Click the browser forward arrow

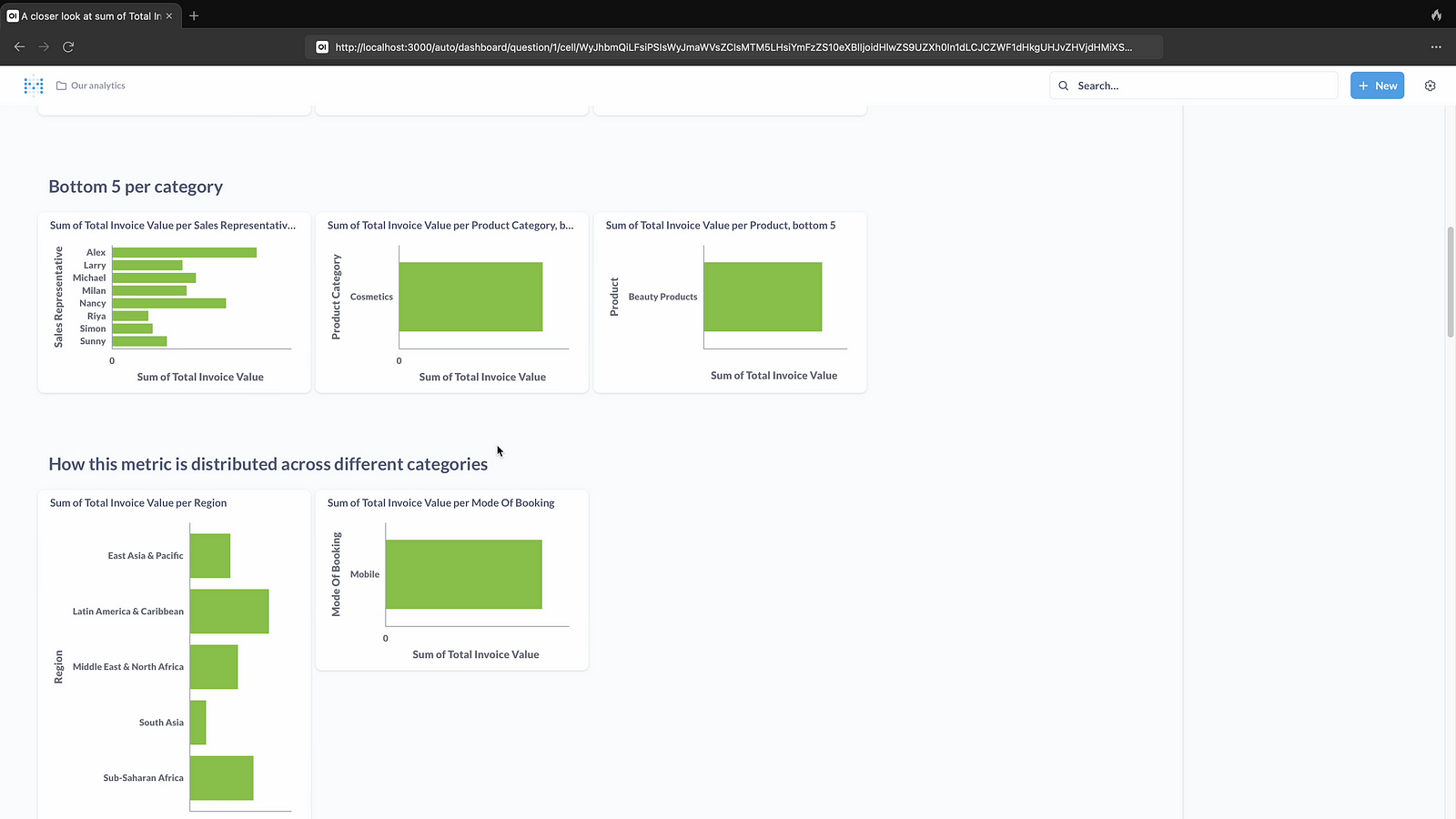(x=44, y=46)
